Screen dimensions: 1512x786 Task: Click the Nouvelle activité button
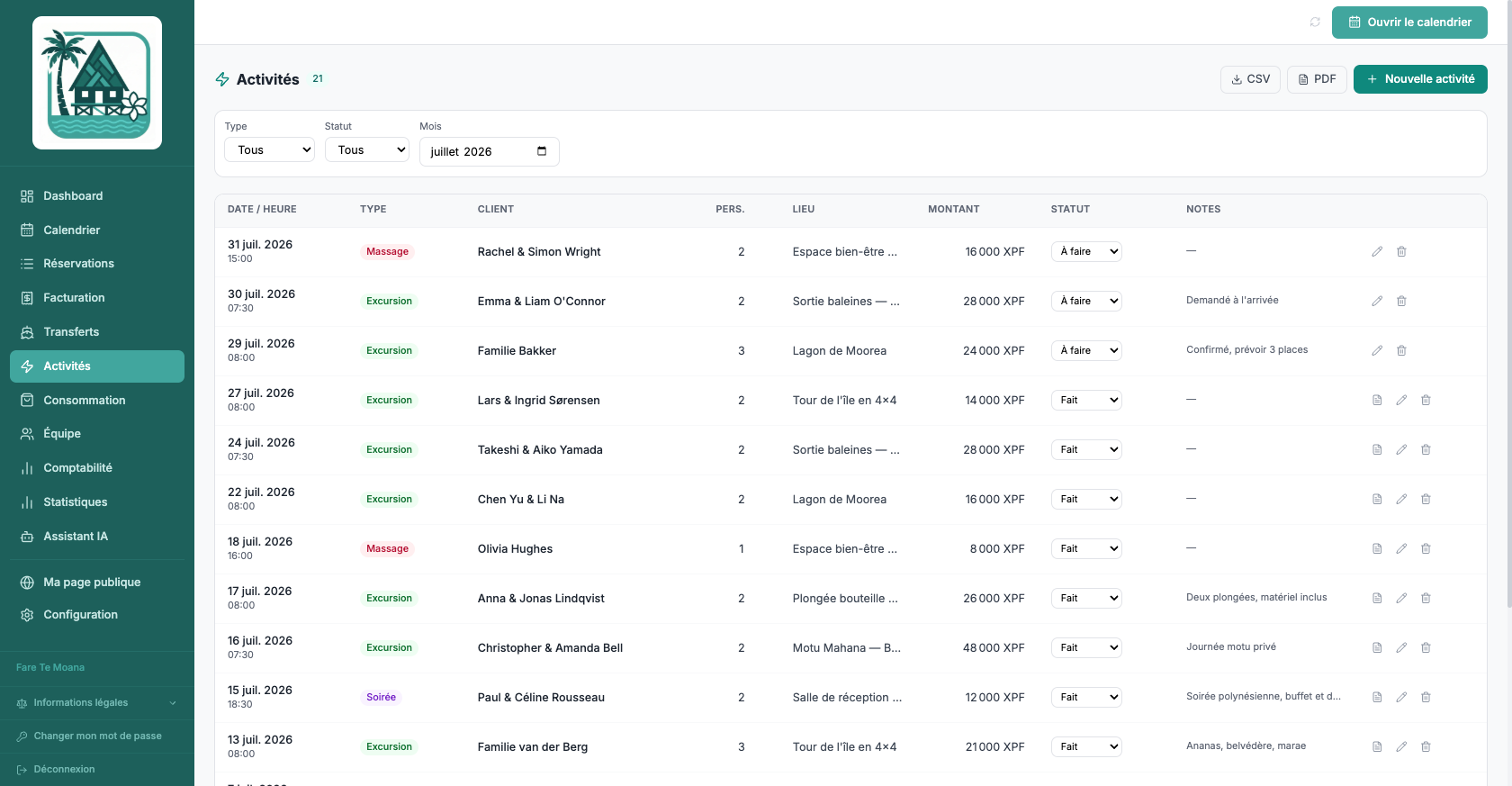pos(1420,79)
